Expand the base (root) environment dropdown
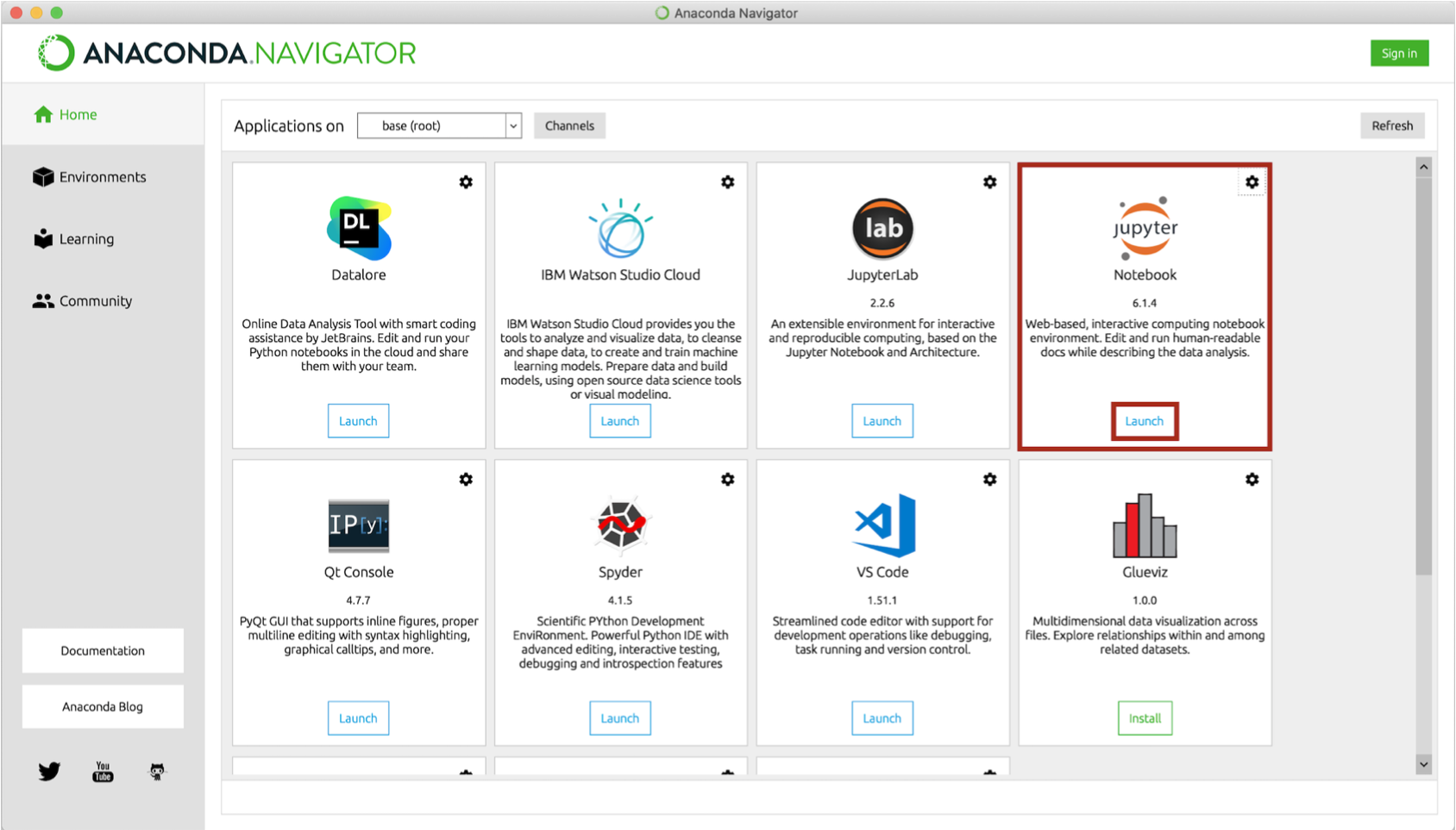Viewport: 1456px width, 830px height. pos(512,126)
